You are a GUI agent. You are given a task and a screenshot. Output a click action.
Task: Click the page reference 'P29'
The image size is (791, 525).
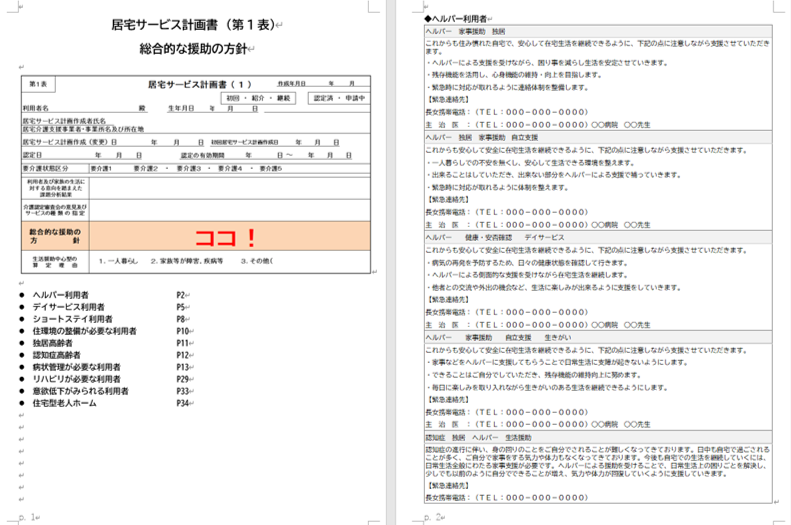tap(183, 379)
